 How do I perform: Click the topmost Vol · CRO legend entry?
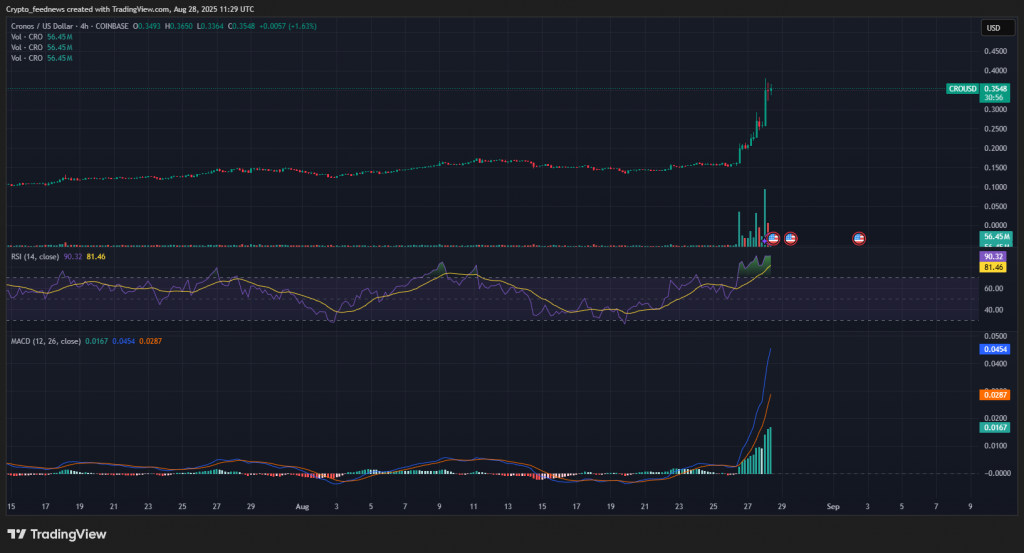point(27,36)
